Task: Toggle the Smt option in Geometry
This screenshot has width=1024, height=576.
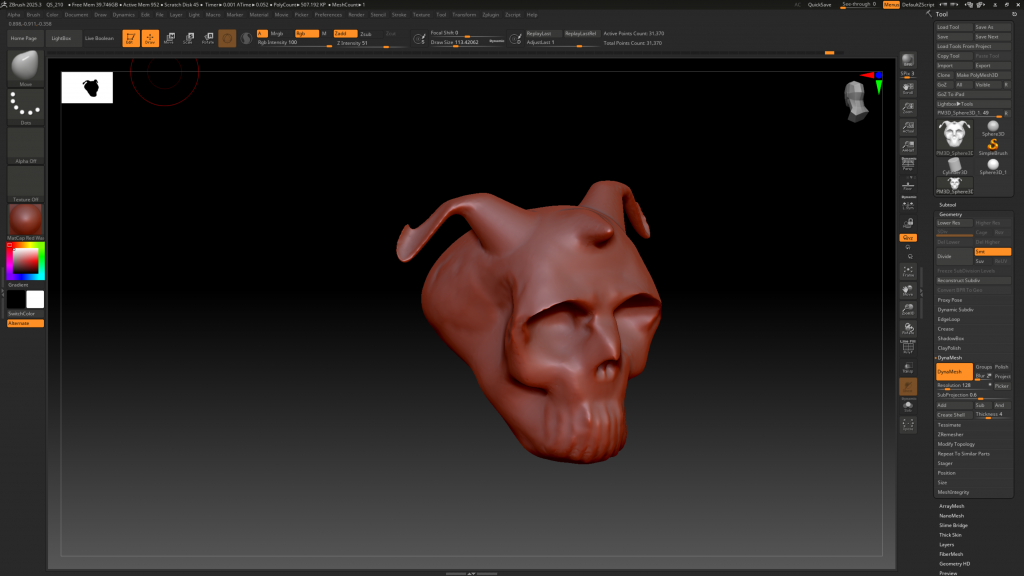Action: [x=994, y=251]
